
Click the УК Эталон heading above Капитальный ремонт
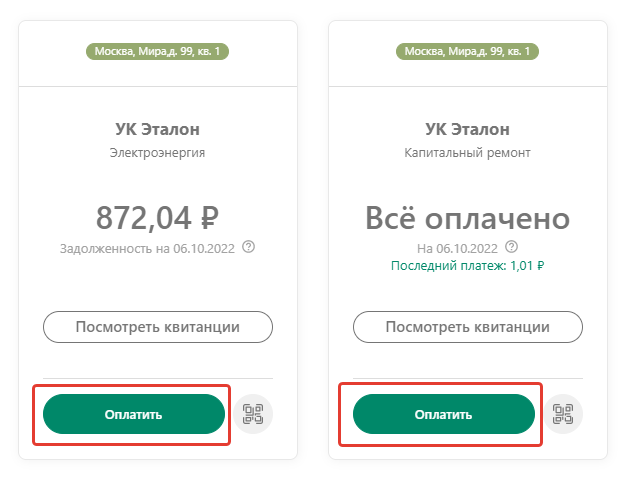click(x=467, y=129)
